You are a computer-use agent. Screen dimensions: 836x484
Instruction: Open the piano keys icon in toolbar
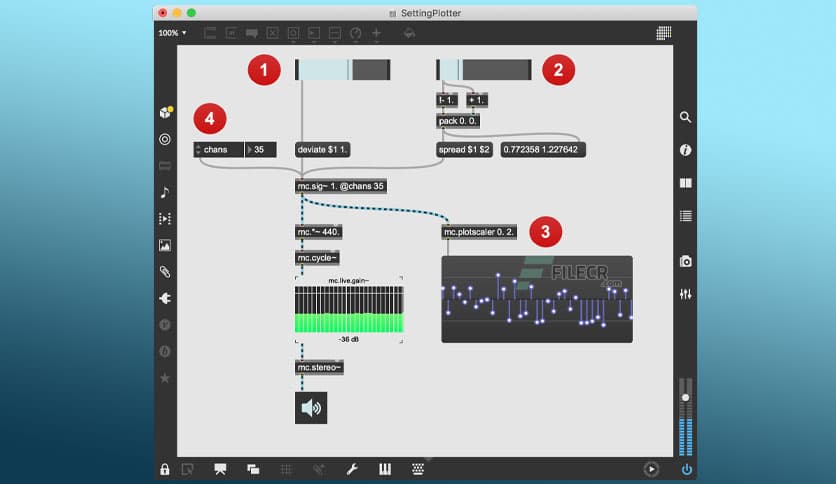pyautogui.click(x=385, y=469)
